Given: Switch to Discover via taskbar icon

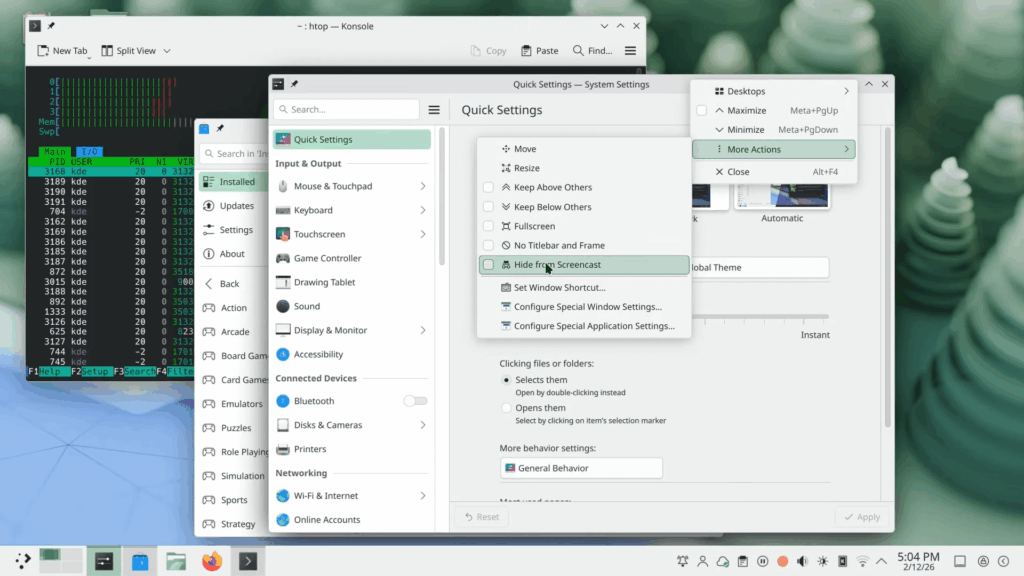Looking at the screenshot, I should (x=140, y=562).
